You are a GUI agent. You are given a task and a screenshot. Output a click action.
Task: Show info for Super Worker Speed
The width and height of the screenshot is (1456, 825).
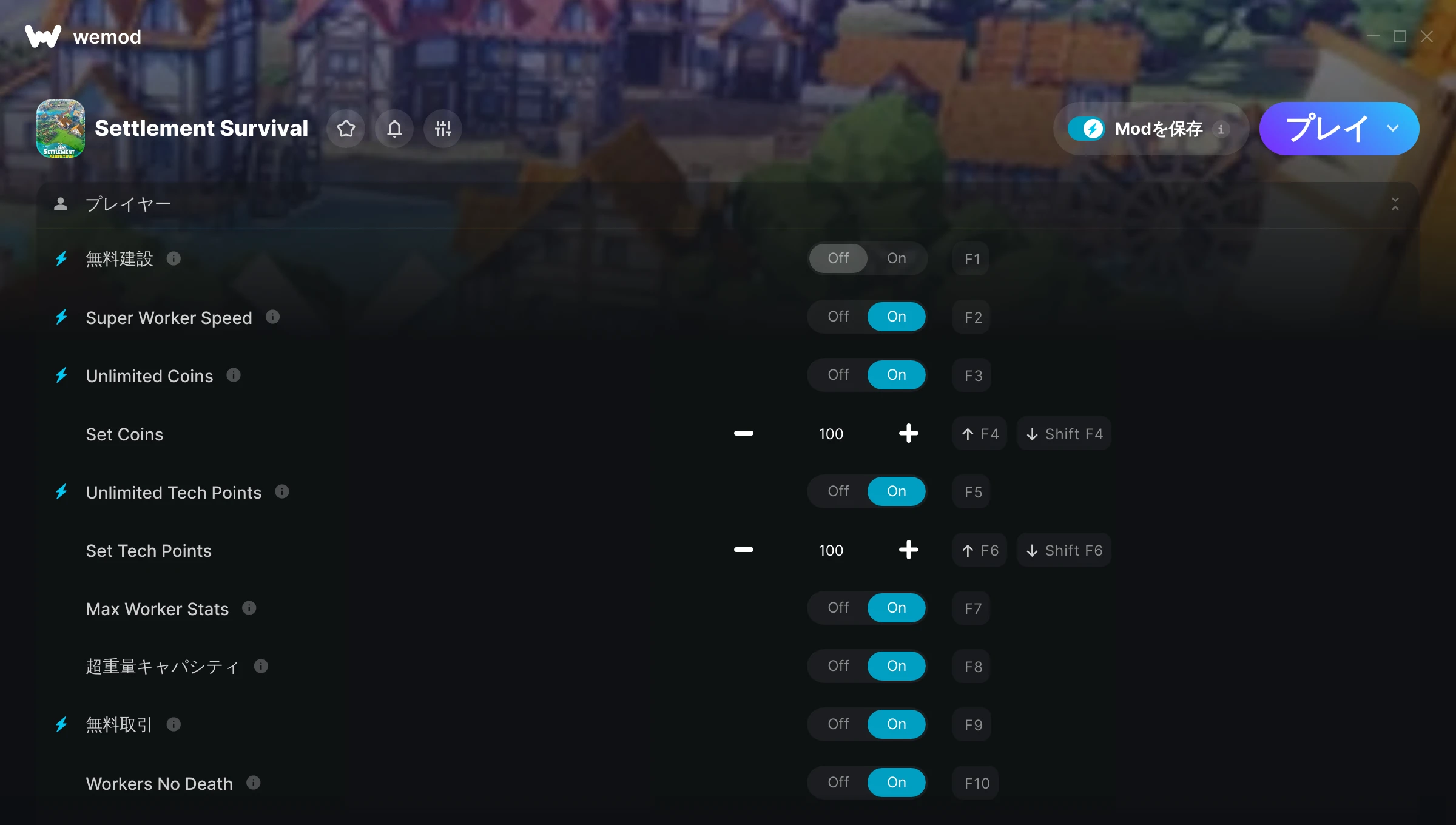click(x=273, y=317)
